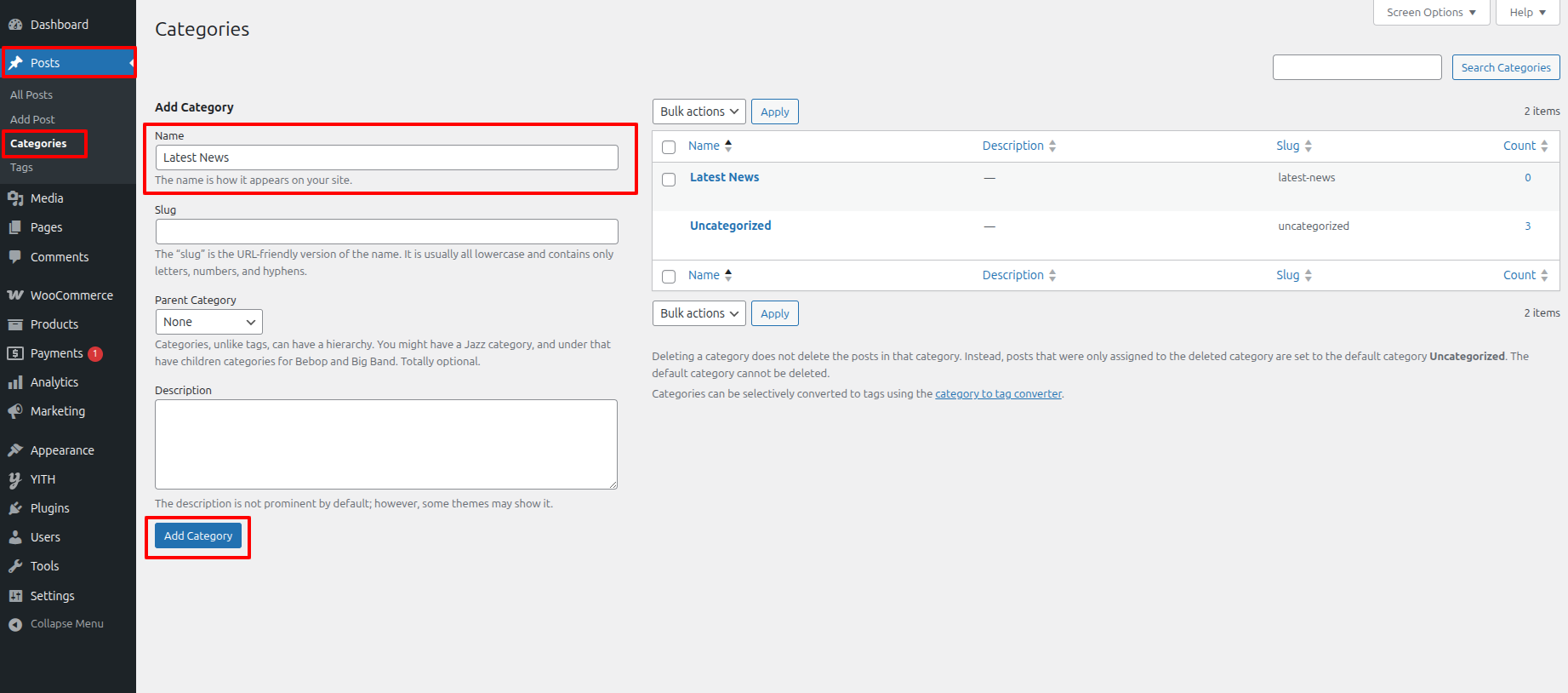Click the WooCommerce logo icon
This screenshot has width=1568, height=693.
pyautogui.click(x=15, y=295)
